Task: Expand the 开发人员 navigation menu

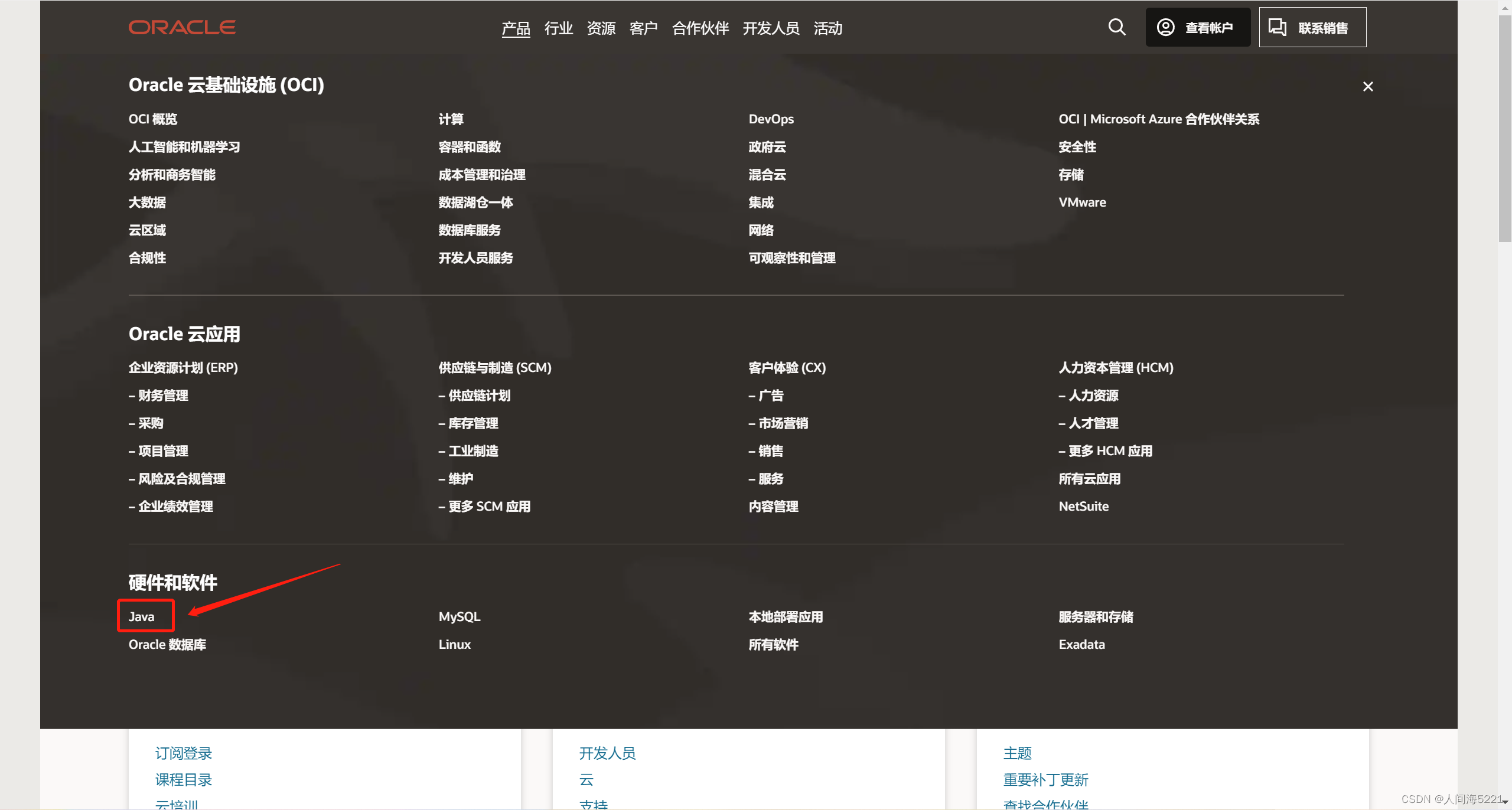Action: pyautogui.click(x=771, y=28)
